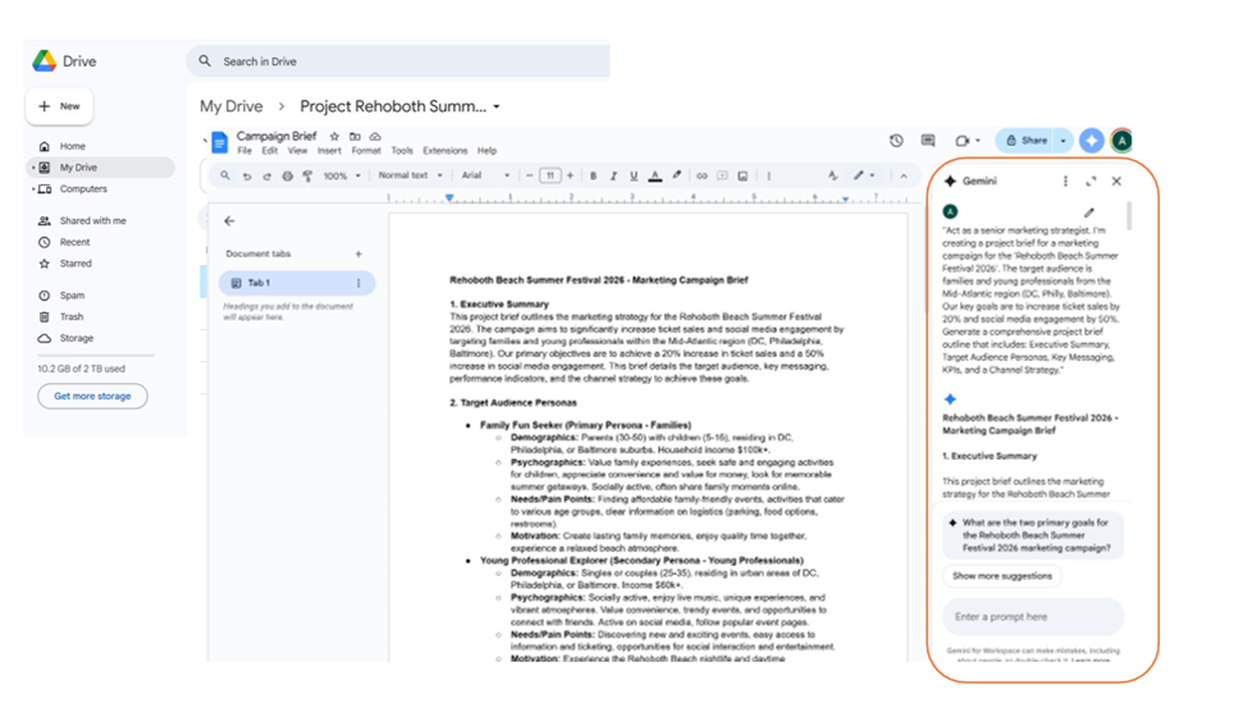
Task: Insert an image from the toolbar
Action: (743, 176)
